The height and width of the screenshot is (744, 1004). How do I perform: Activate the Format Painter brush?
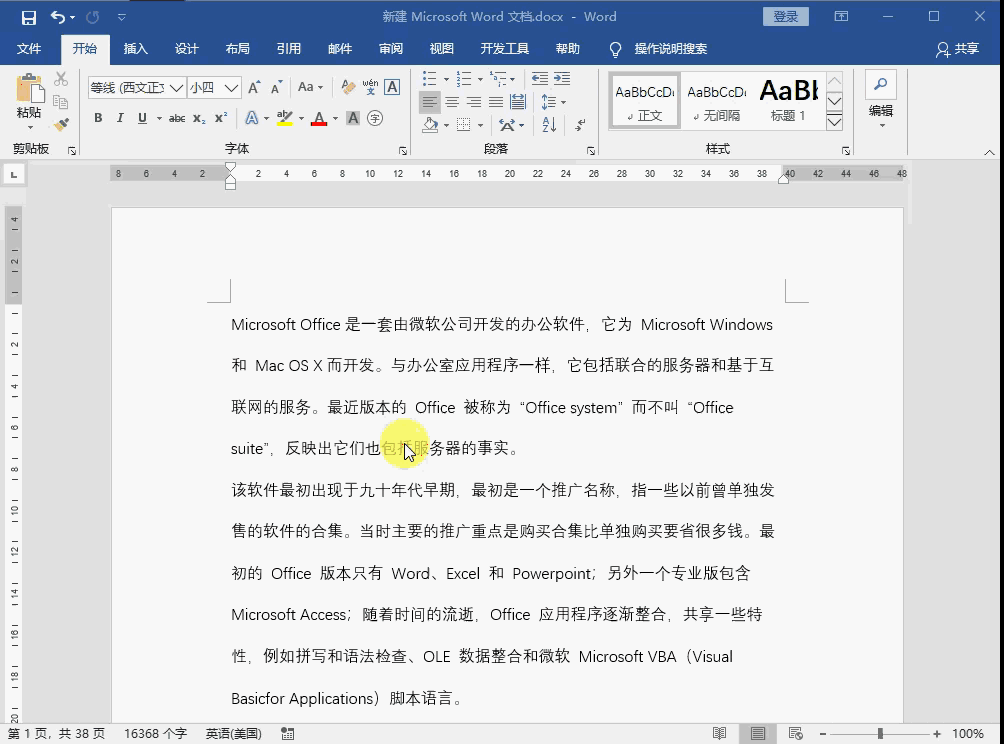61,125
